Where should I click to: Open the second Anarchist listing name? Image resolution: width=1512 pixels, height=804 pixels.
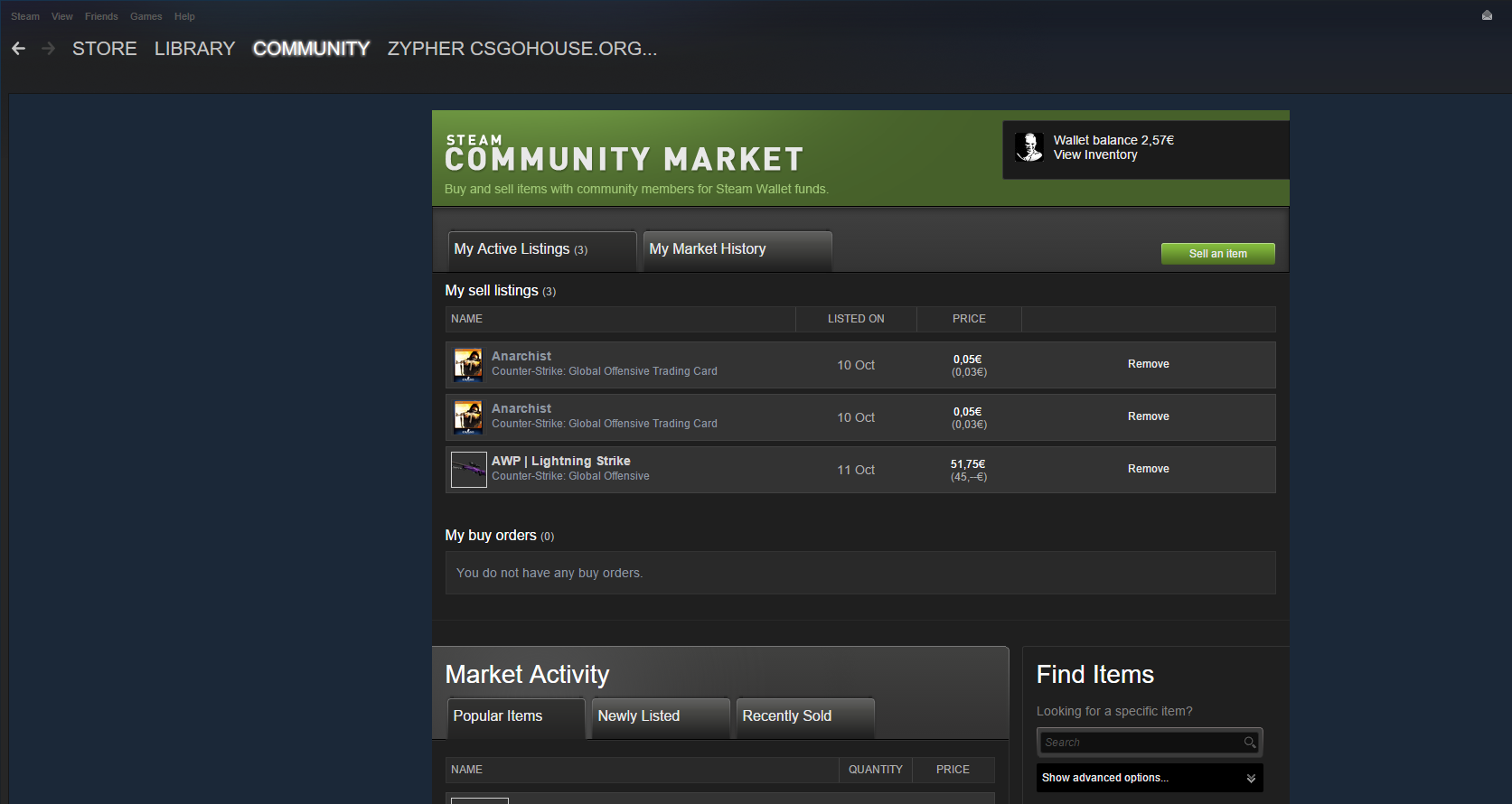(x=521, y=408)
